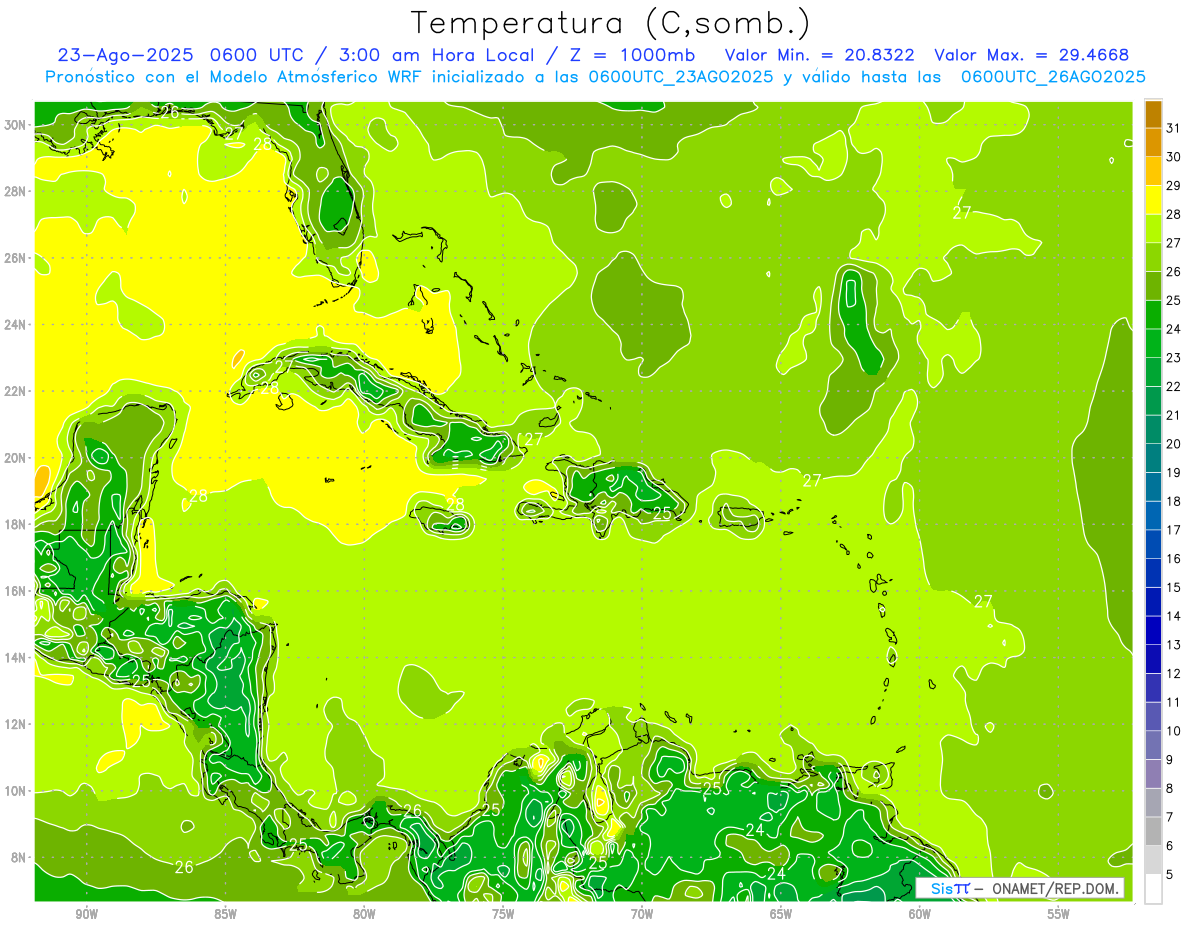Select legend value 14 on the color bar

(x=1174, y=616)
